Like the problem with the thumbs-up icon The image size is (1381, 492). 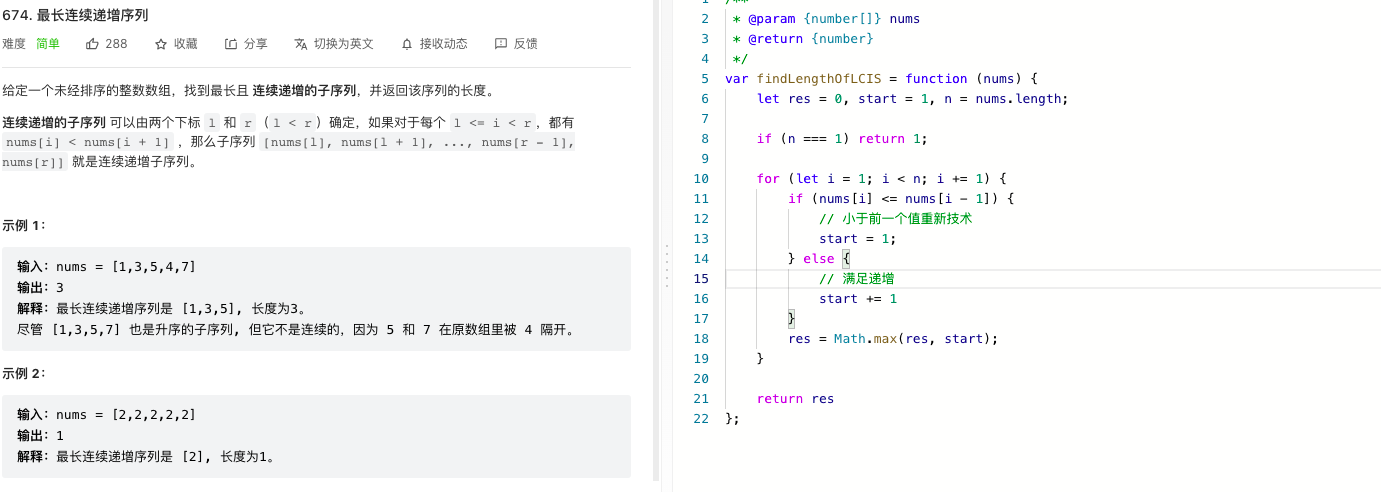click(93, 44)
